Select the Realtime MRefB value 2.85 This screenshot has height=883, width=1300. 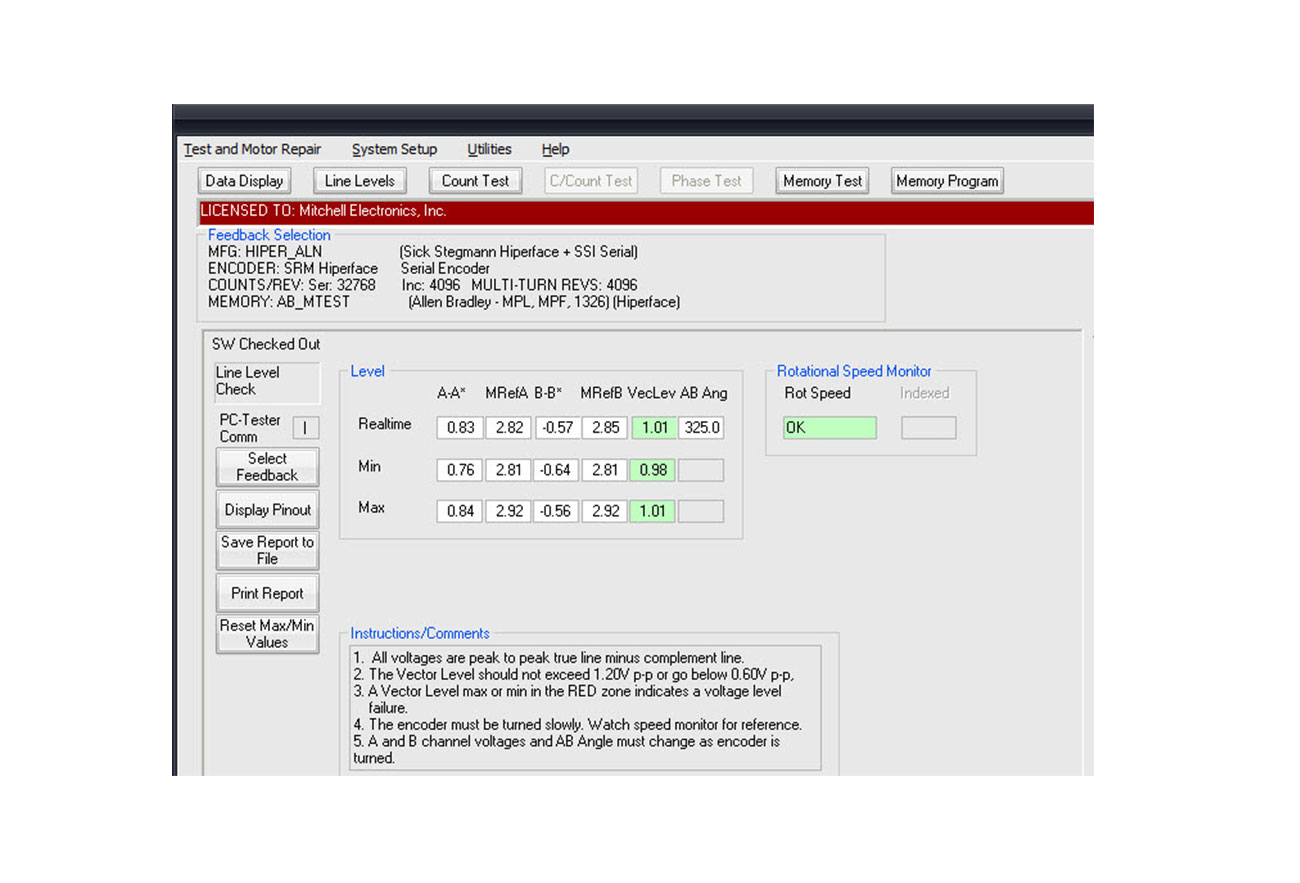click(605, 427)
